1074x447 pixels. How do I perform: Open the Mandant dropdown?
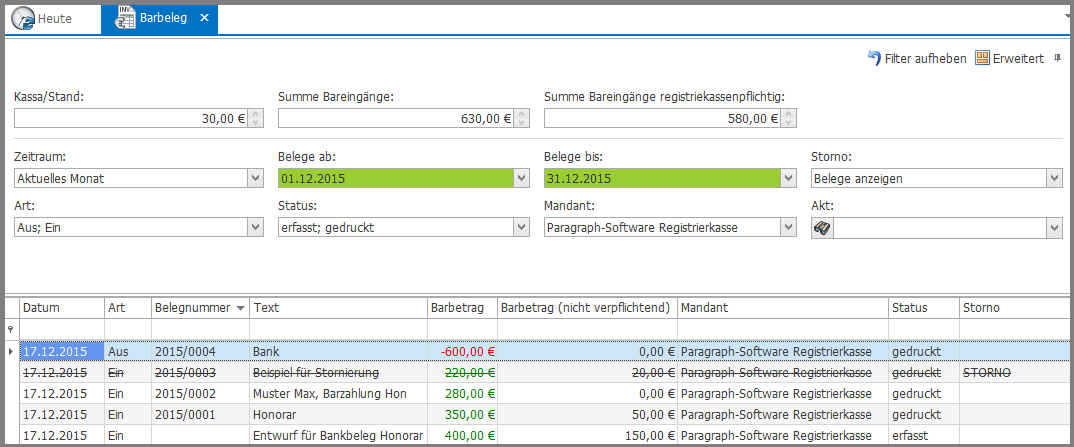coord(788,227)
